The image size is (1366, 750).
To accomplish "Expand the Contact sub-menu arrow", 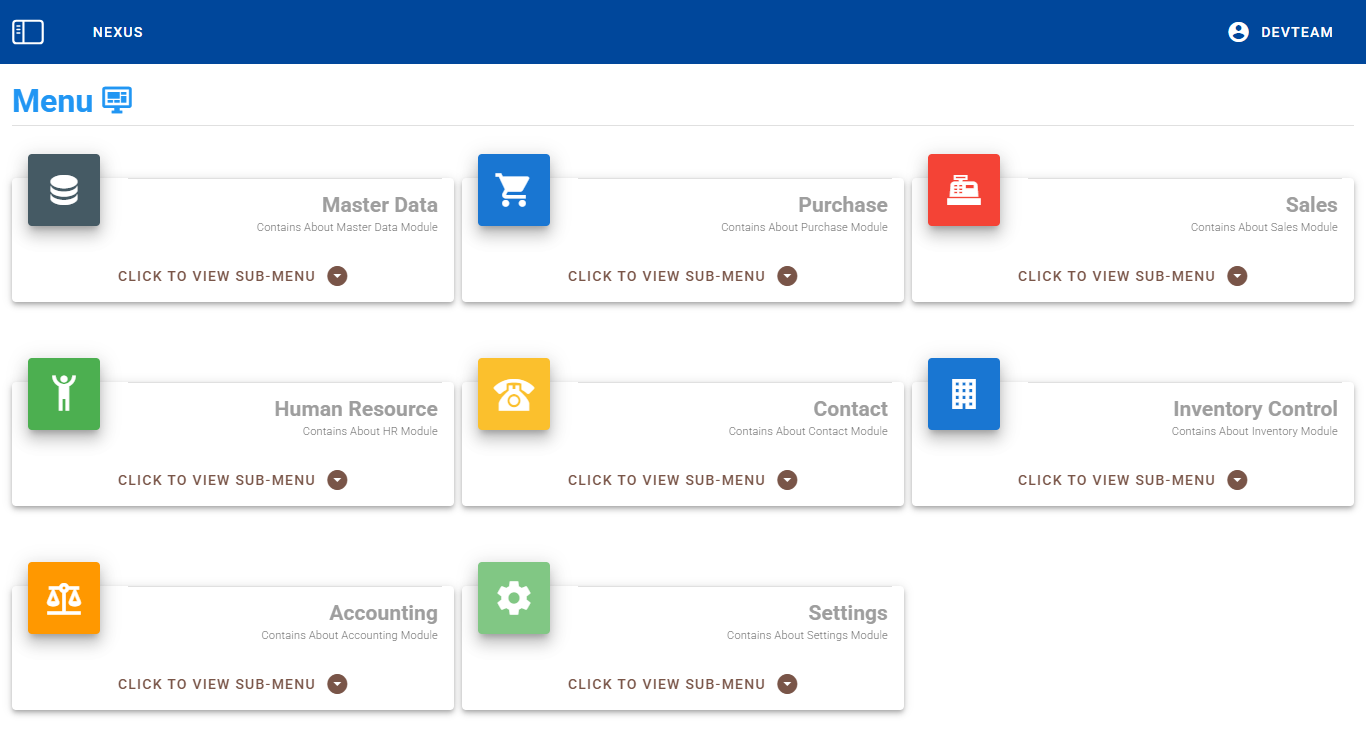I will tap(787, 480).
